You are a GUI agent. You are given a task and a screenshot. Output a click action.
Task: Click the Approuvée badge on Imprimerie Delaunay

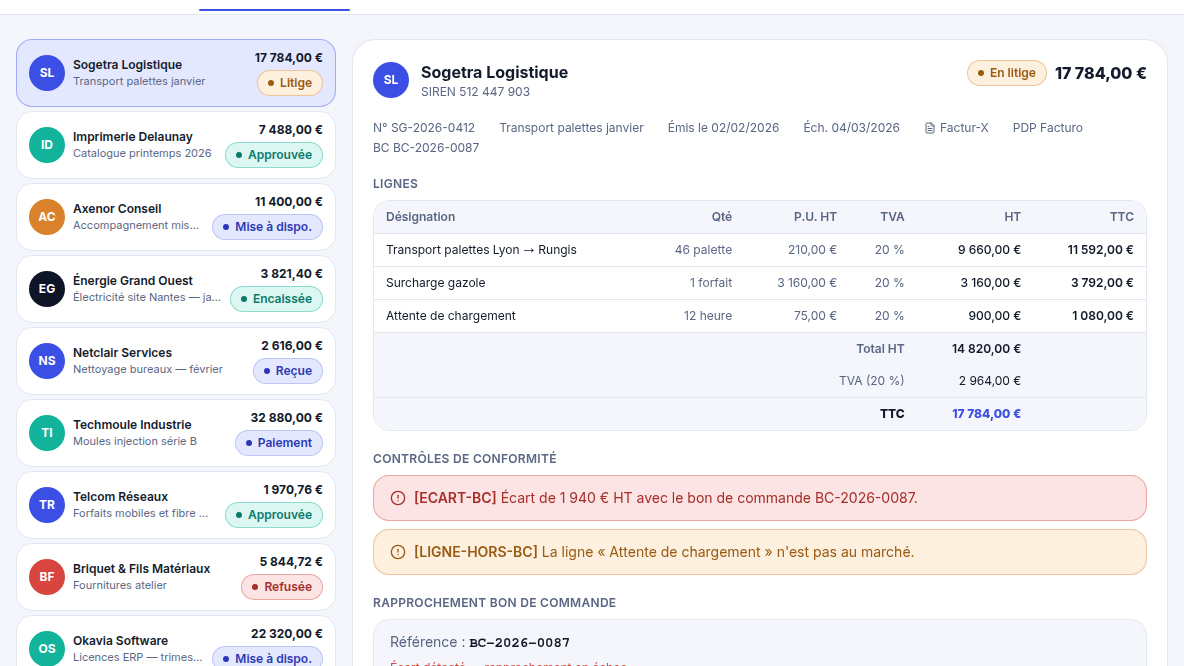click(x=274, y=155)
